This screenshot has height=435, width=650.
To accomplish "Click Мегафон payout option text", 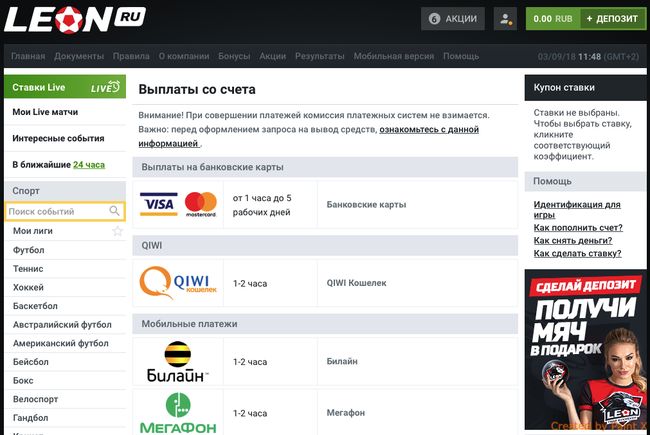I will [346, 413].
